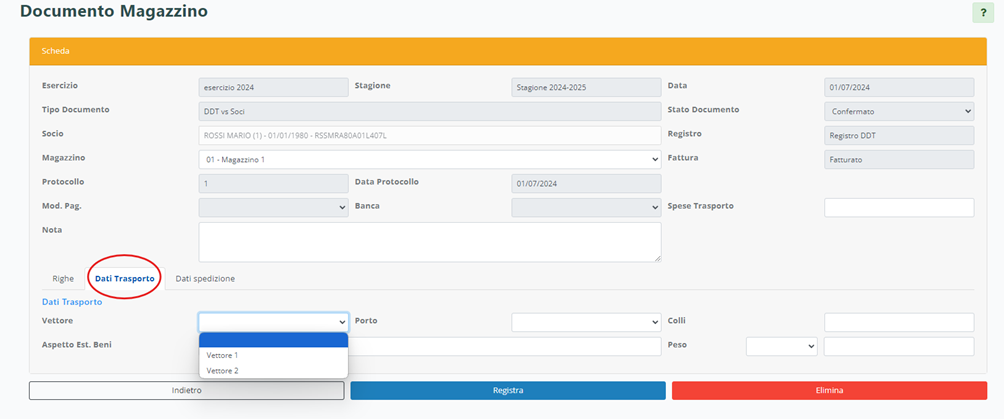The height and width of the screenshot is (419, 1004).
Task: Select the blank highlighted Vettore option
Action: tap(273, 340)
